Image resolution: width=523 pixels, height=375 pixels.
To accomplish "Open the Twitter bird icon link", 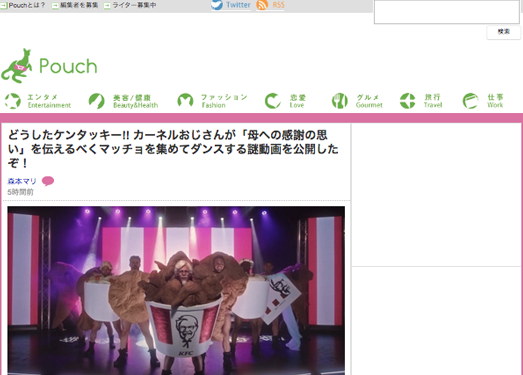I will [217, 5].
